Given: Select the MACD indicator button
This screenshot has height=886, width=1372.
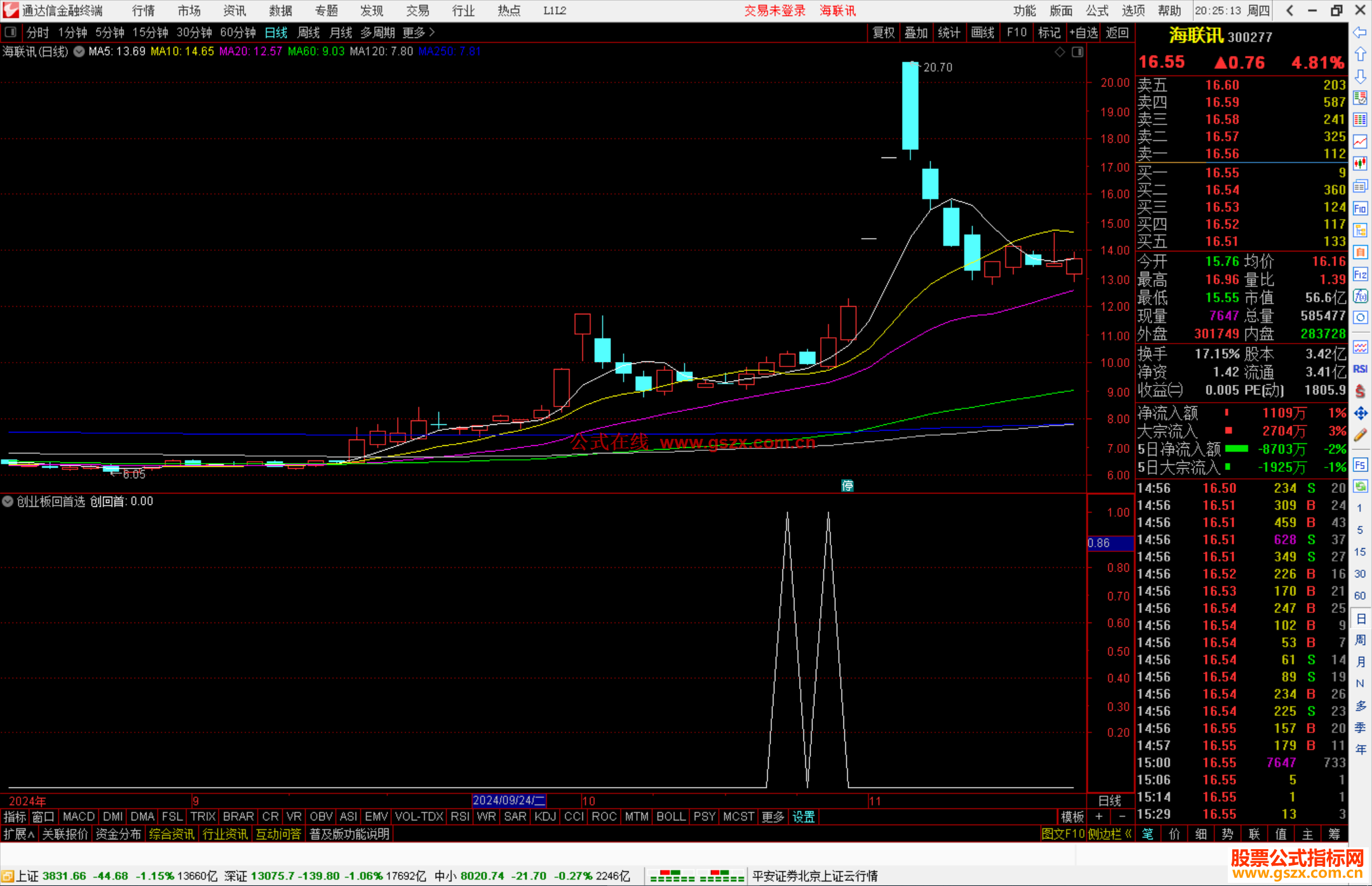Looking at the screenshot, I should (x=79, y=817).
